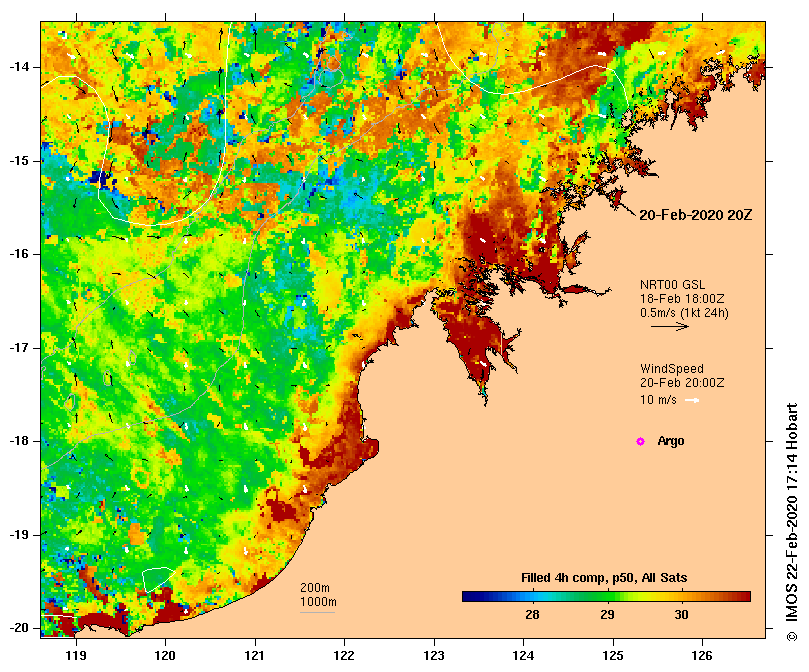Click the 'NRT00 GSL' label
This screenshot has height=672, width=809.
coord(672,285)
